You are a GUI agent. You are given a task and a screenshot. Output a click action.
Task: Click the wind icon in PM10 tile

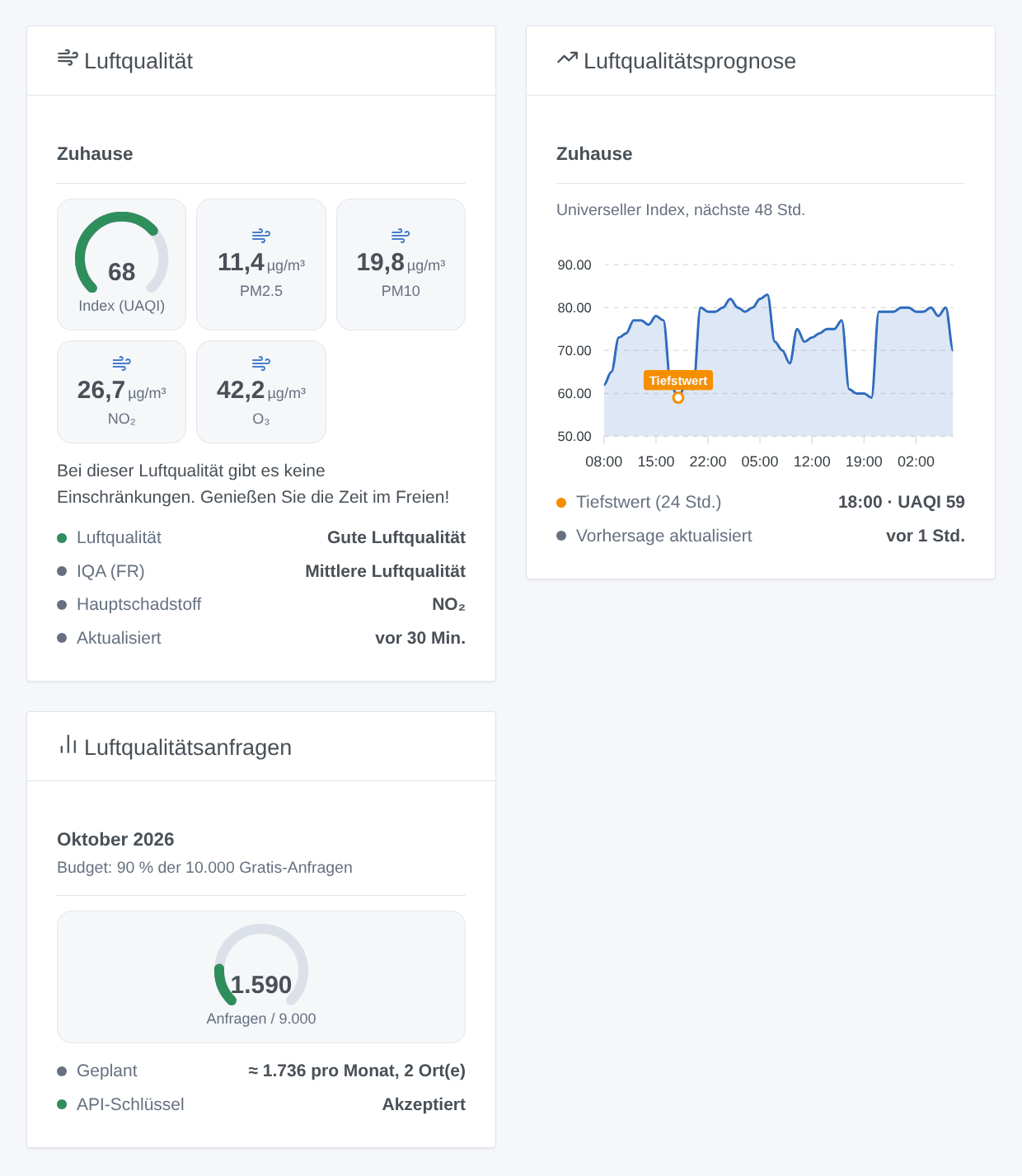coord(401,236)
